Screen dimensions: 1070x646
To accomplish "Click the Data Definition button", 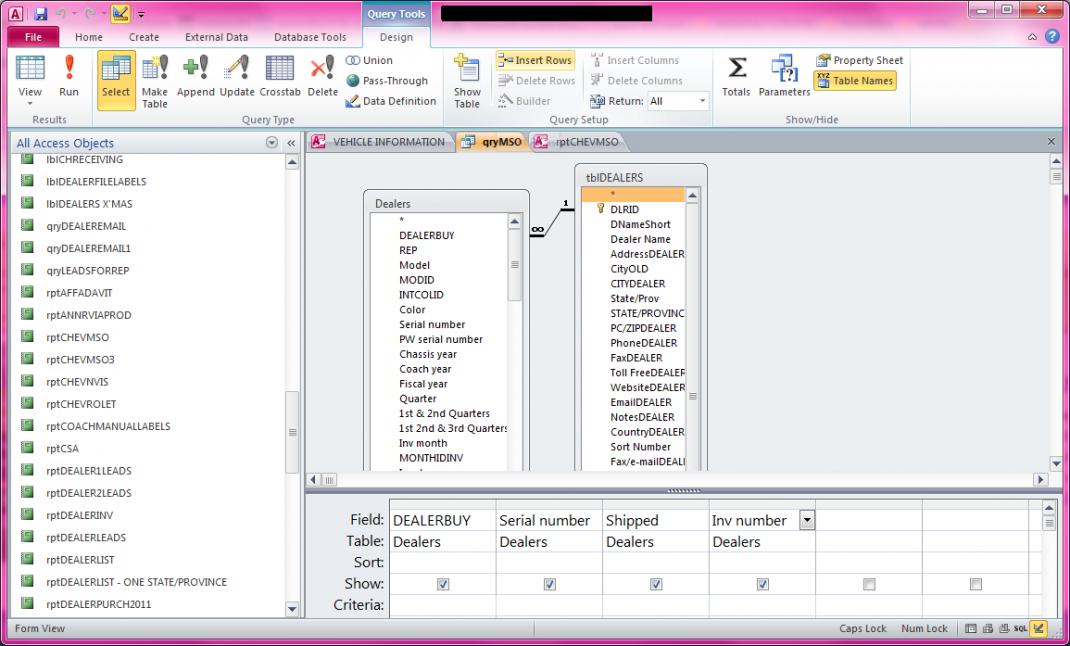I will tap(390, 101).
